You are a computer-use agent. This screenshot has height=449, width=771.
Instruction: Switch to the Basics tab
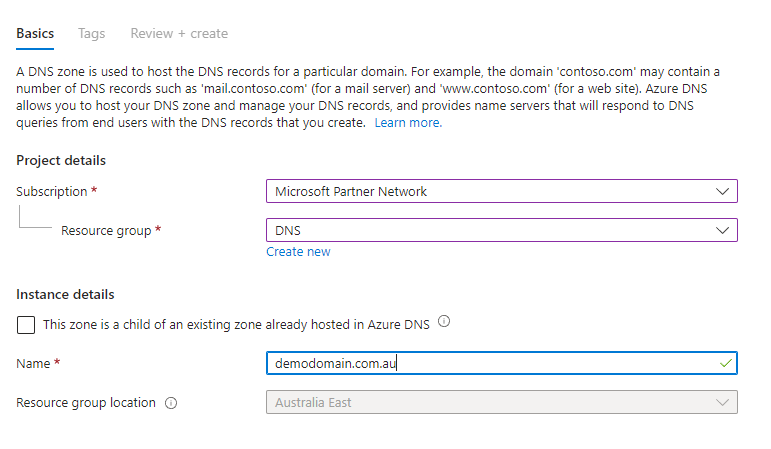35,33
